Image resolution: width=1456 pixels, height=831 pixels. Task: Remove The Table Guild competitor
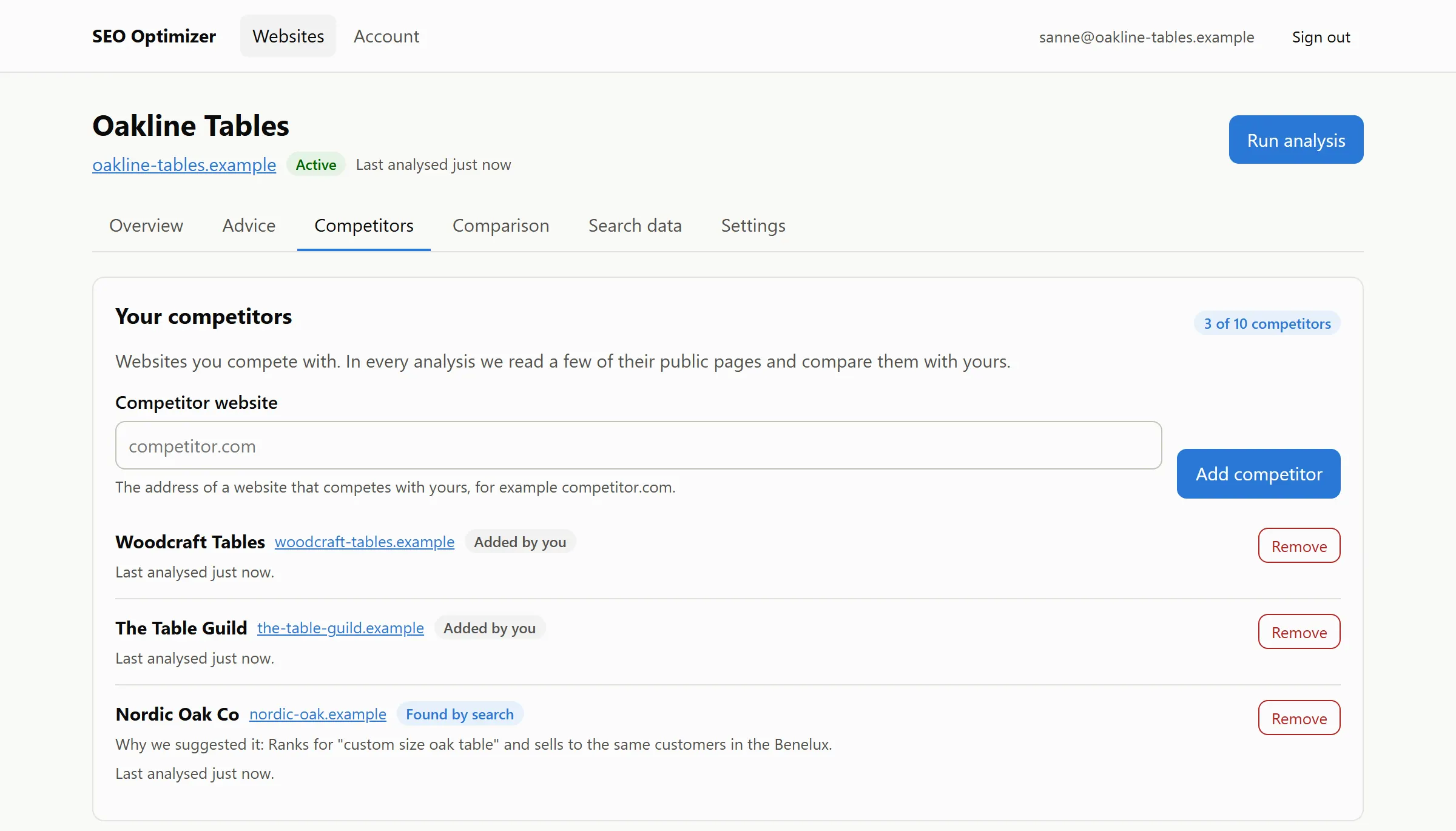pos(1299,632)
